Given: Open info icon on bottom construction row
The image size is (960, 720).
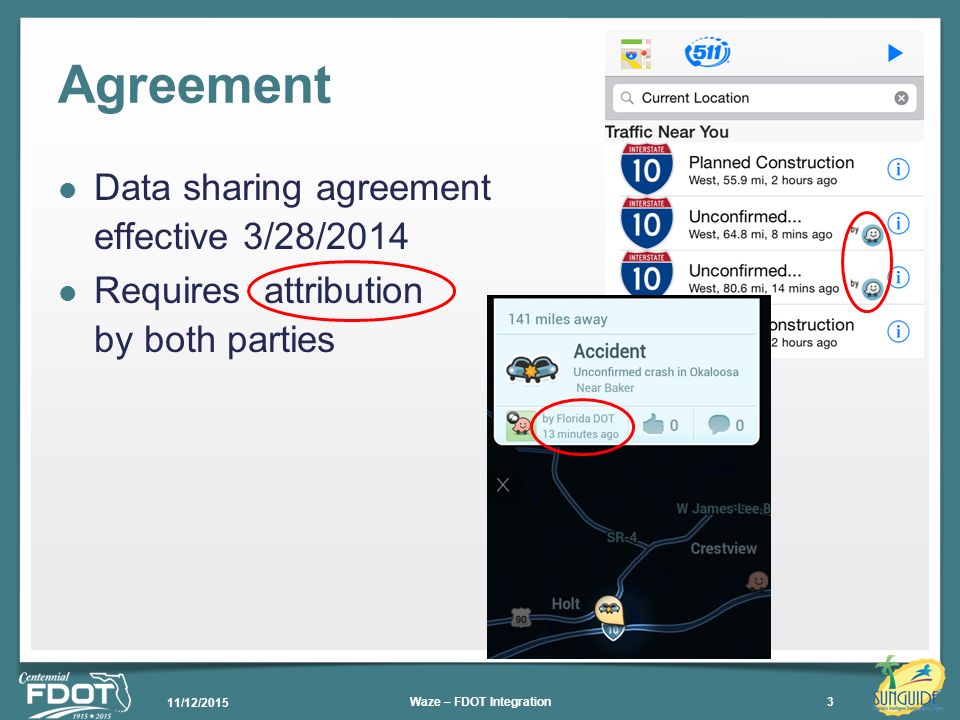Looking at the screenshot, I should 898,331.
